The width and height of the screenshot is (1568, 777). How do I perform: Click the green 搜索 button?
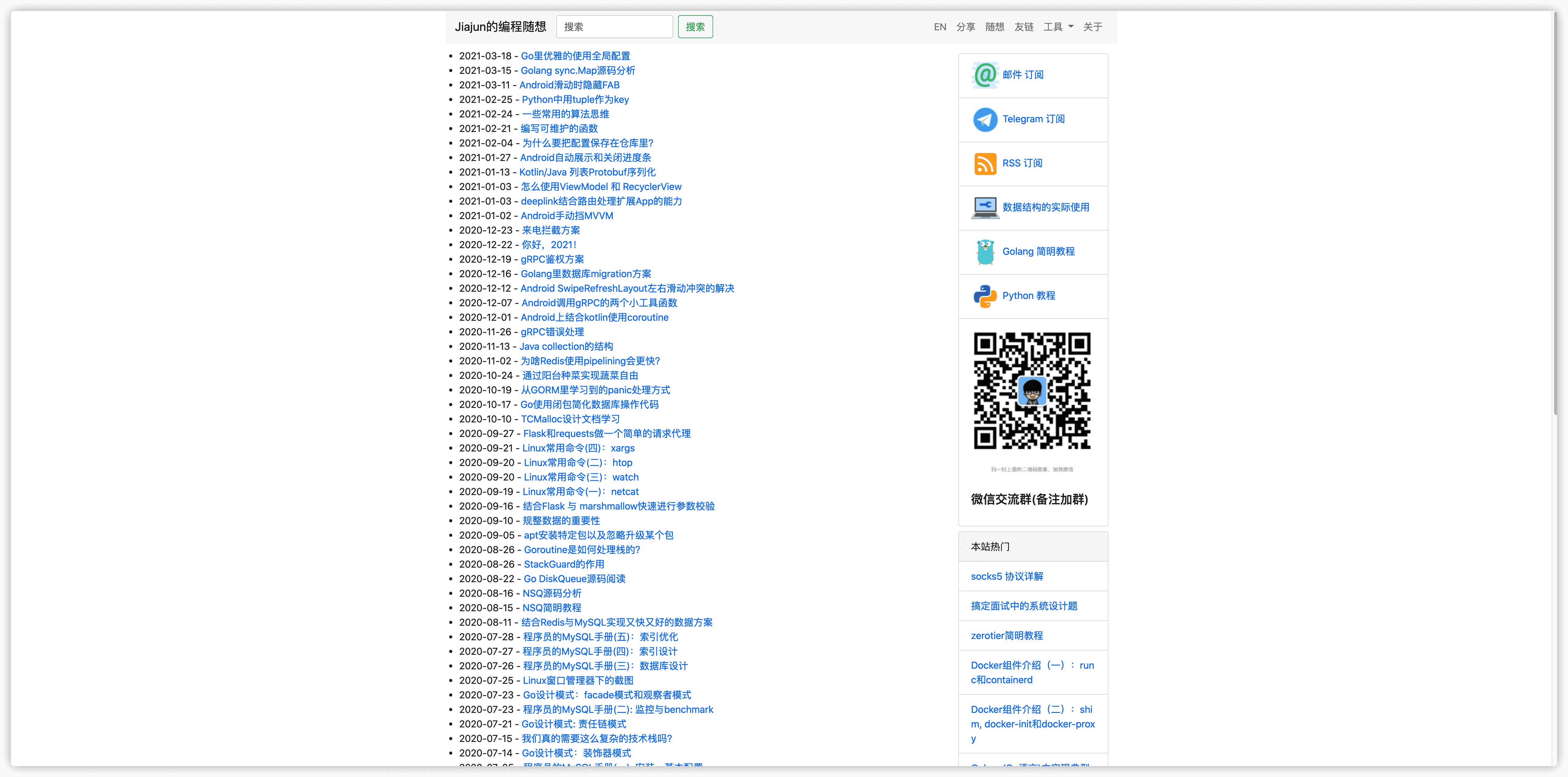point(695,27)
